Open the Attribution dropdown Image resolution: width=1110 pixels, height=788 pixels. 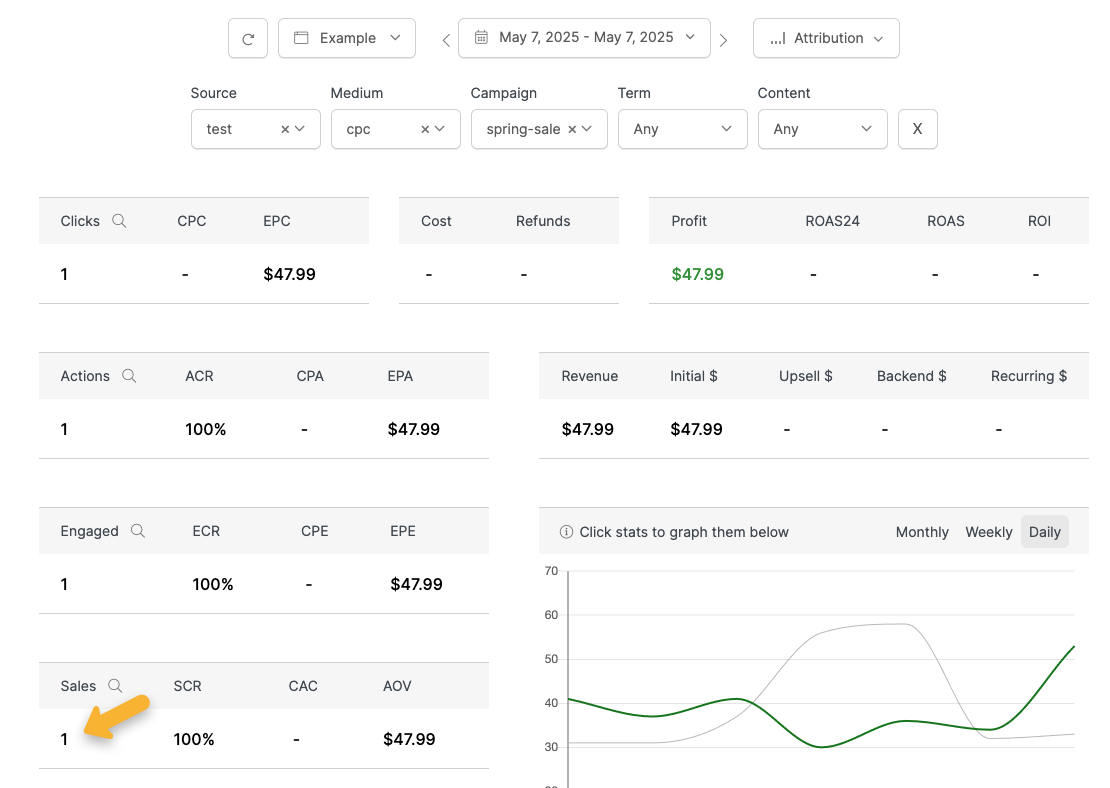pyautogui.click(x=826, y=38)
